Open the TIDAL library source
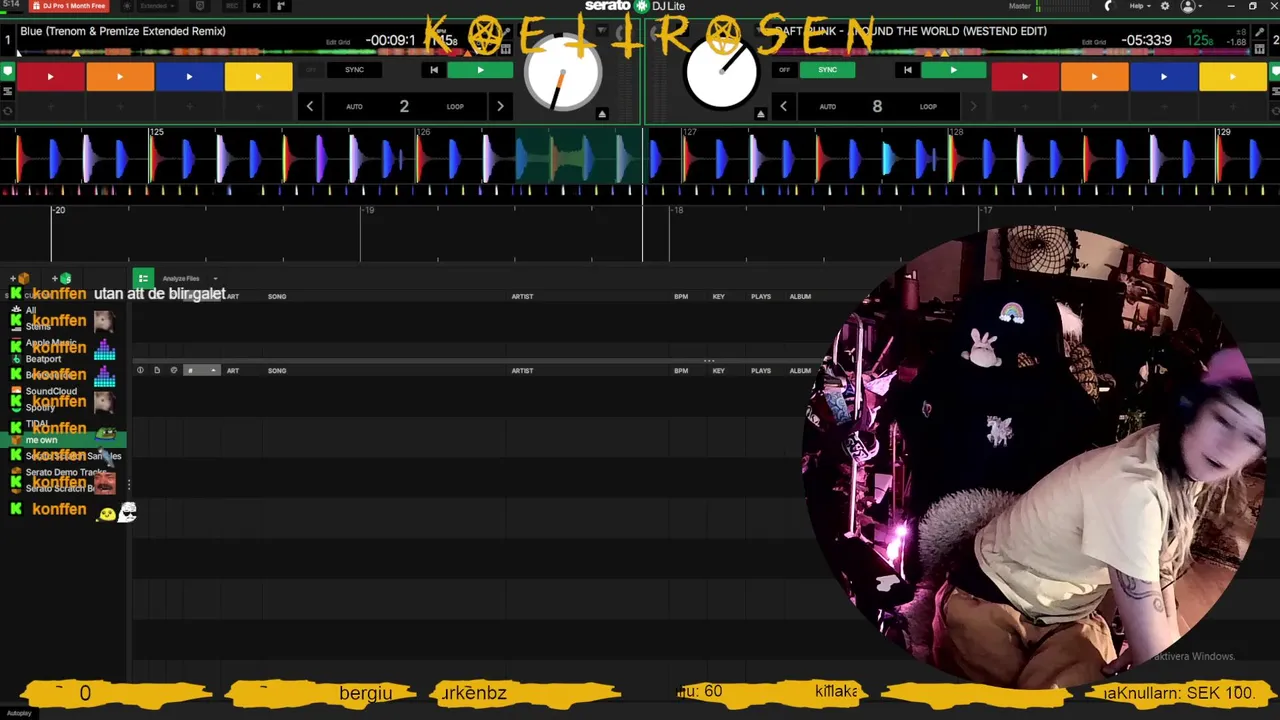 (37, 423)
